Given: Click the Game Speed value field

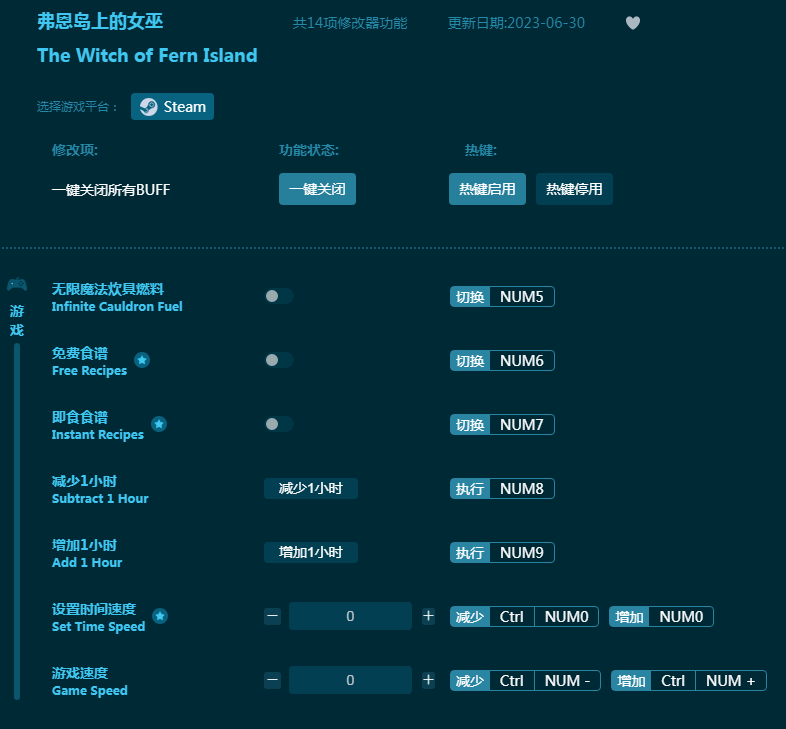Looking at the screenshot, I should (350, 680).
